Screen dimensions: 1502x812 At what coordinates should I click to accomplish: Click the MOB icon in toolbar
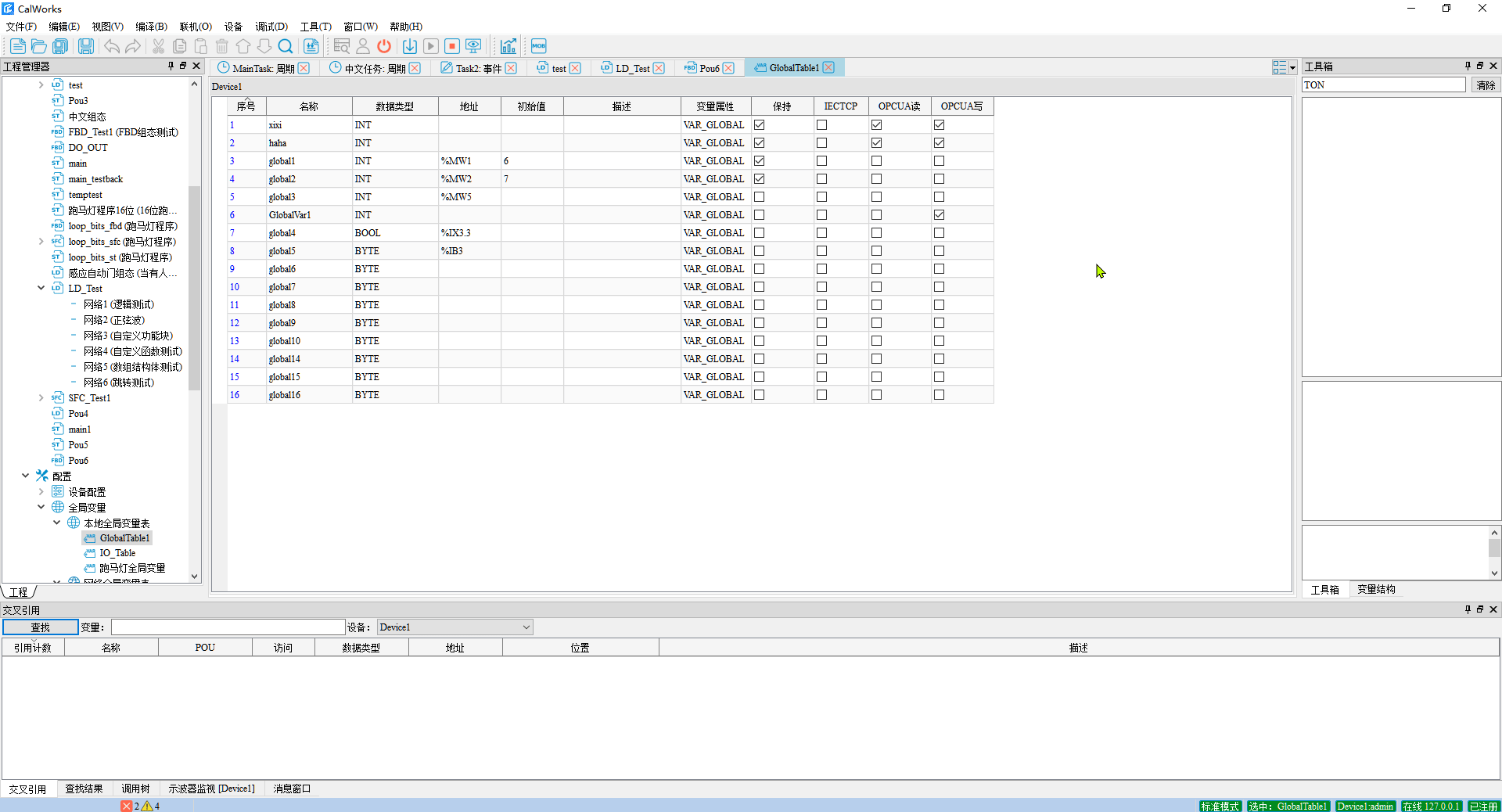539,46
